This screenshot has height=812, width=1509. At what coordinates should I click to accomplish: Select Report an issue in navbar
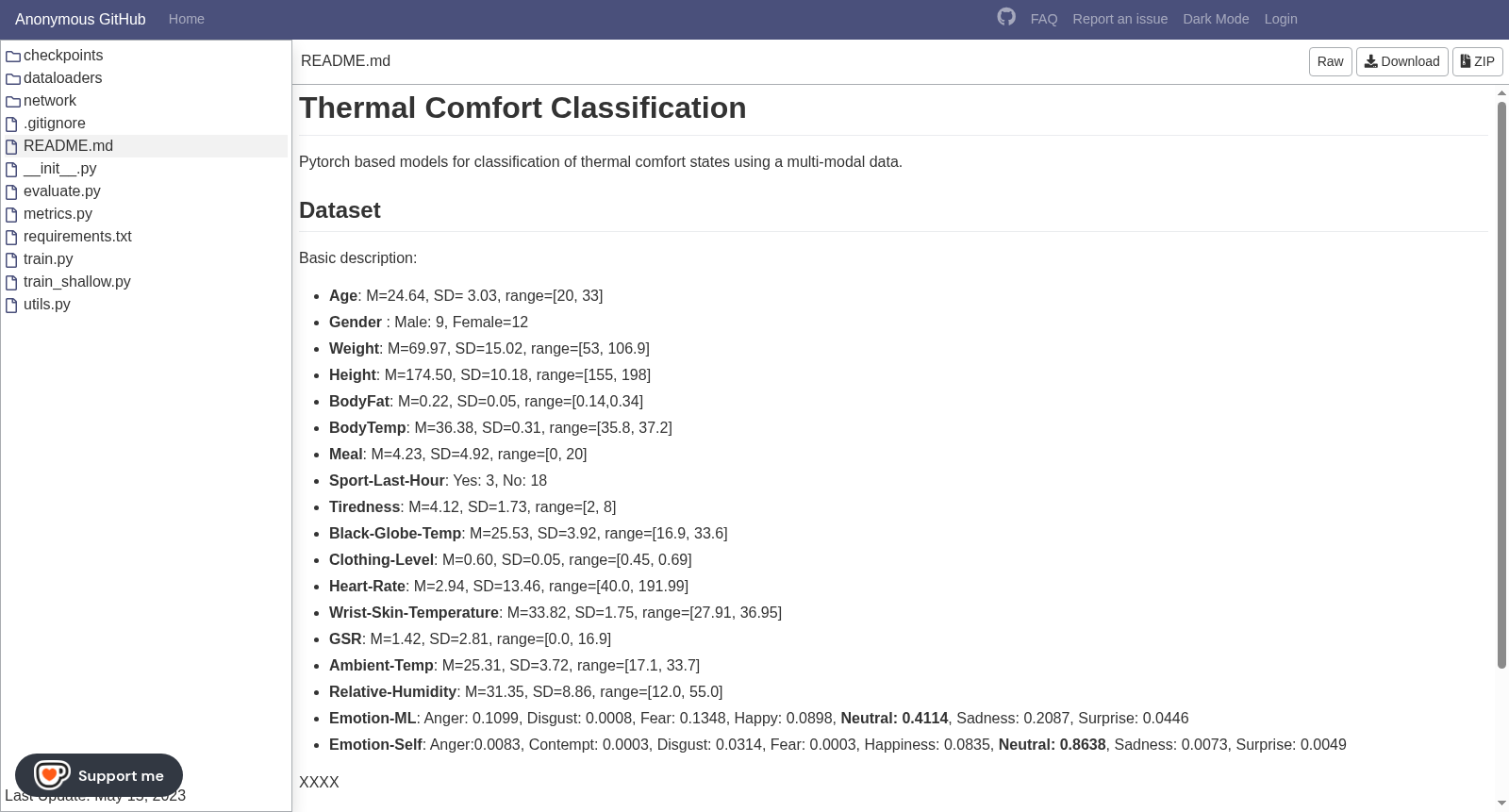pyautogui.click(x=1119, y=19)
